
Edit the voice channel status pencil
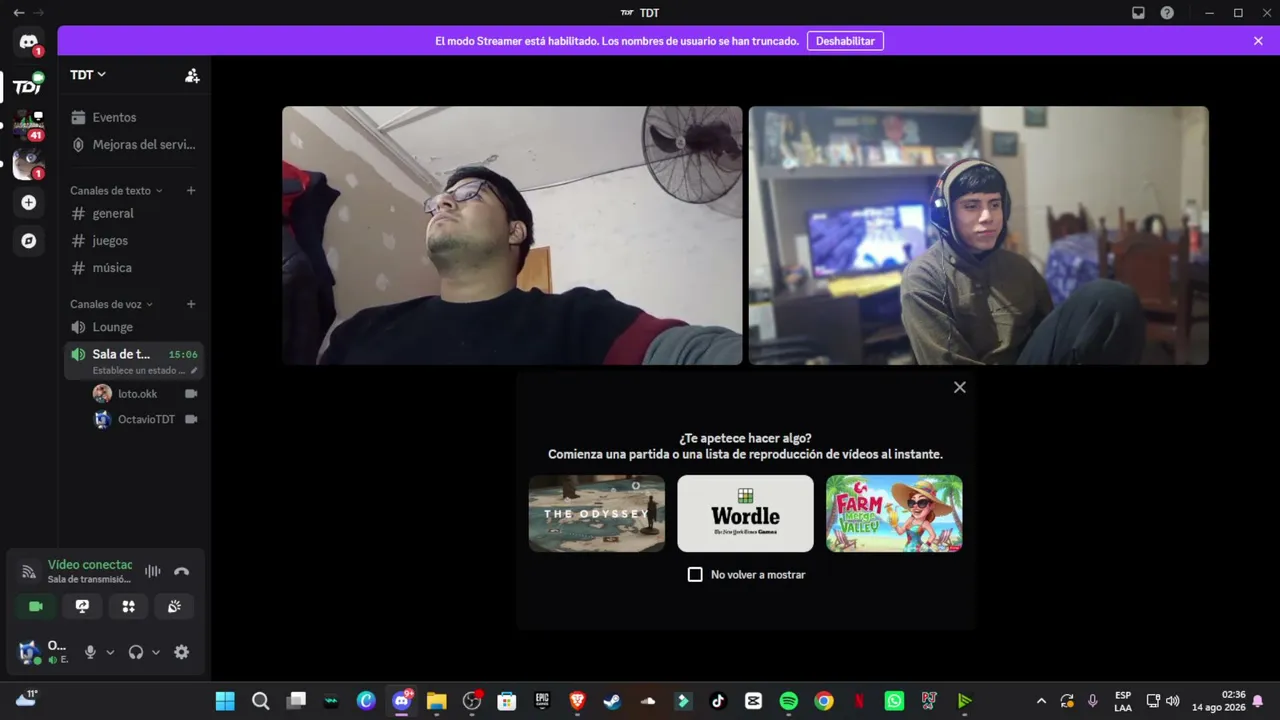(194, 371)
